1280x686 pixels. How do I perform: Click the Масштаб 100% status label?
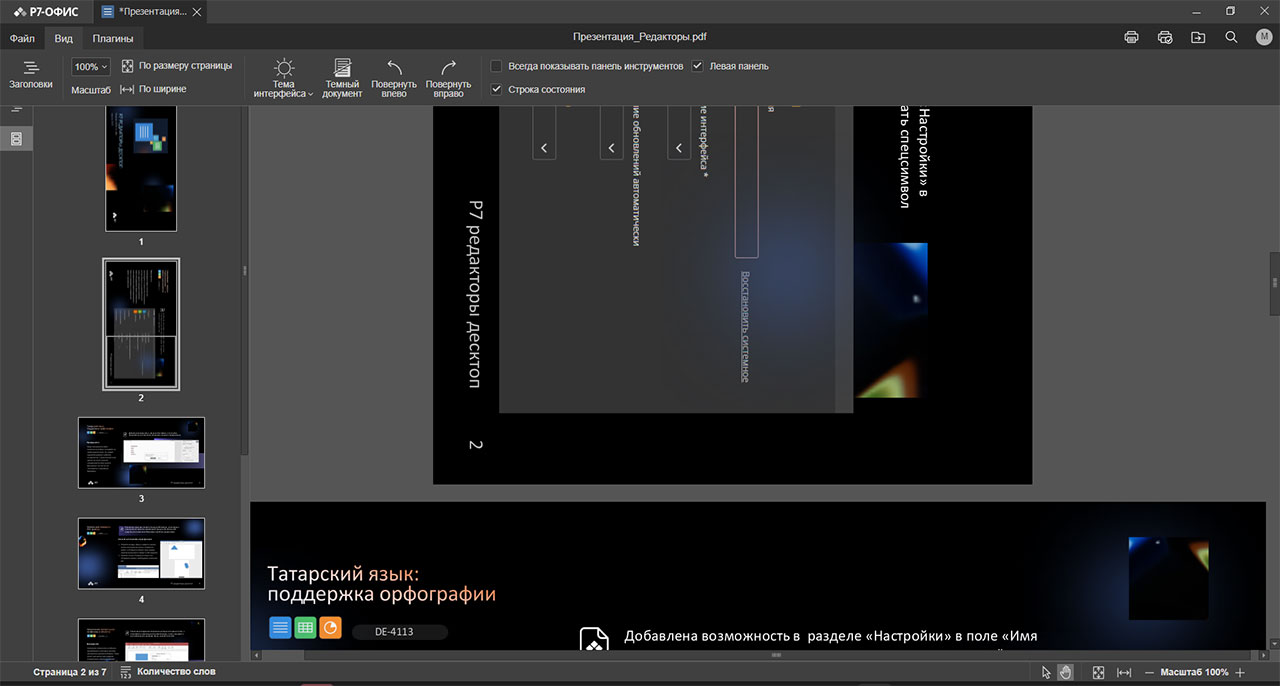1194,672
